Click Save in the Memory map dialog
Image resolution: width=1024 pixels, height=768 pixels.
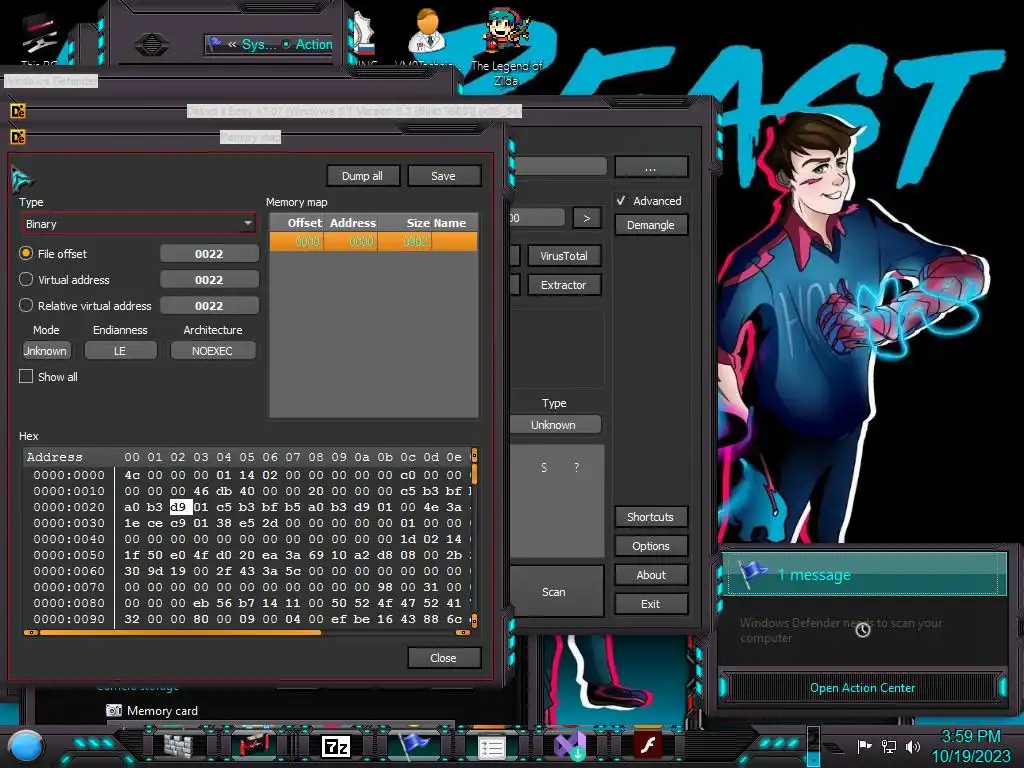pos(443,176)
